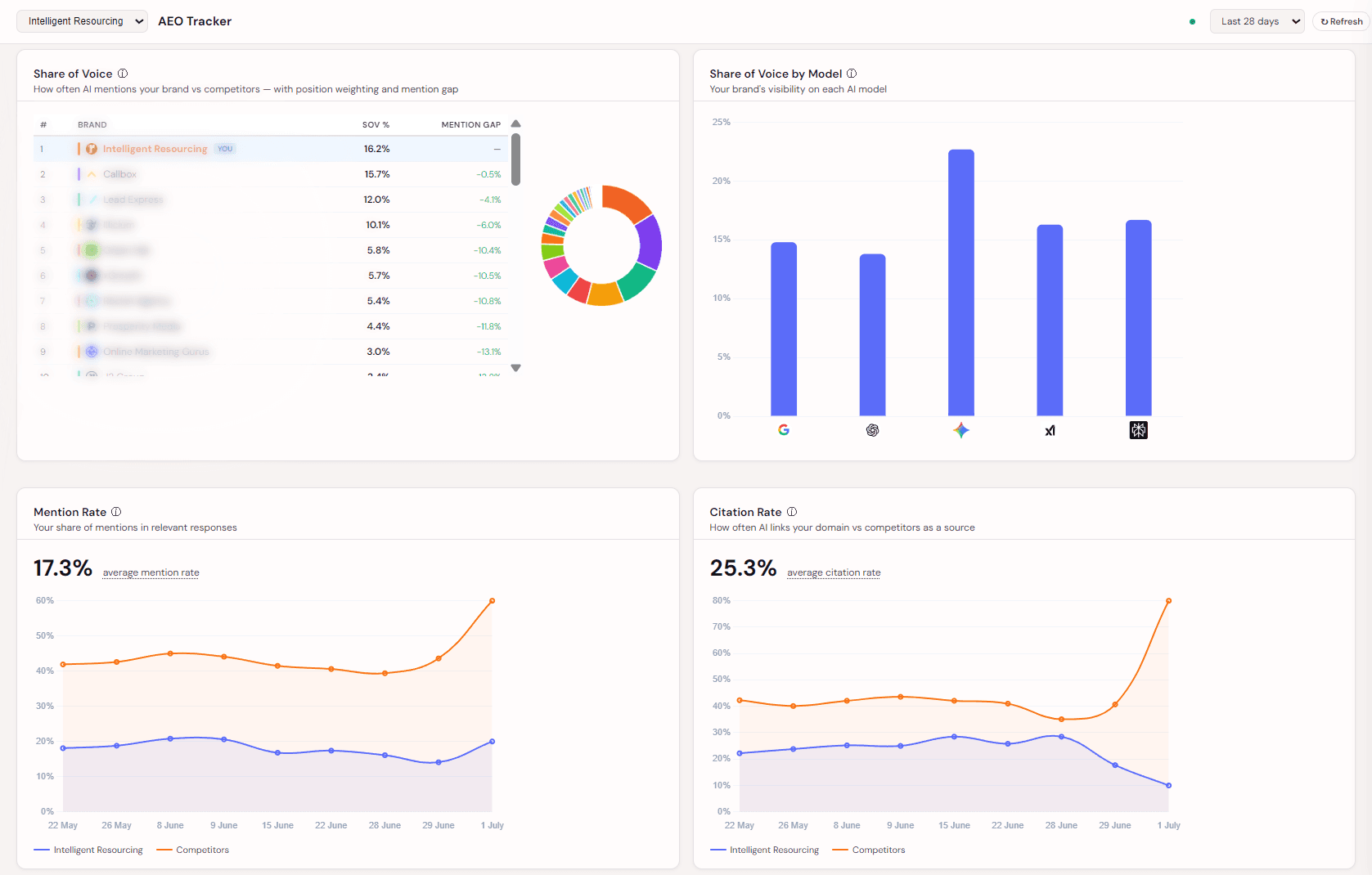Image resolution: width=1372 pixels, height=875 pixels.
Task: Click the average citation rate link
Action: [834, 572]
